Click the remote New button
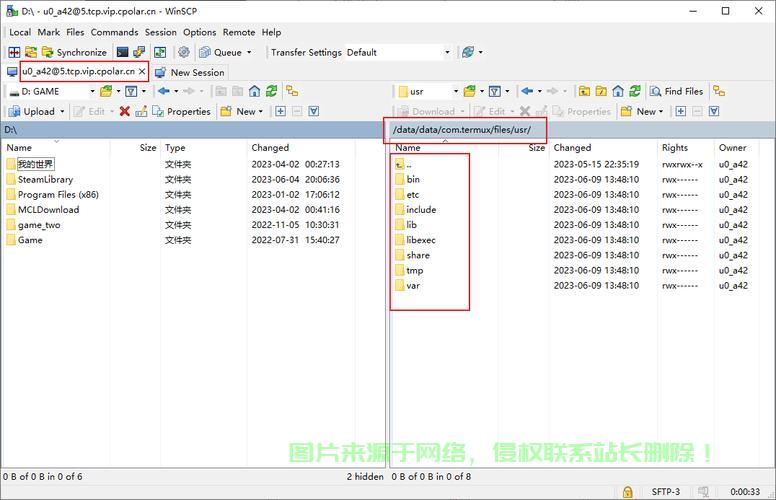Screen dimensions: 776x500 [x=642, y=111]
